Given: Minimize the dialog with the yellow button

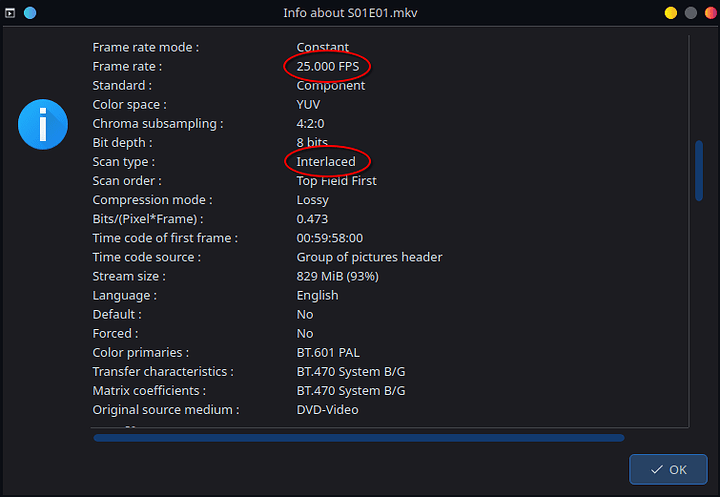Looking at the screenshot, I should 670,13.
